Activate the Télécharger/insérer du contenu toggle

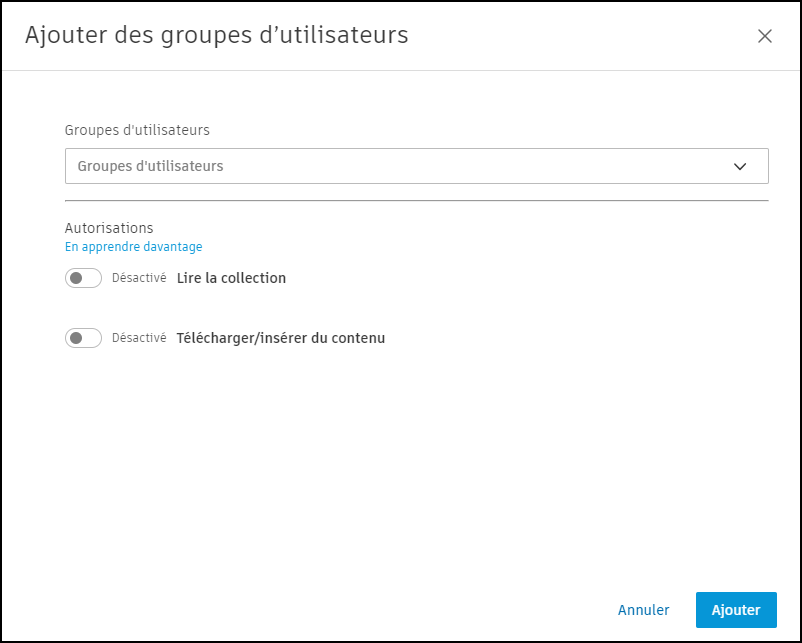coord(83,338)
